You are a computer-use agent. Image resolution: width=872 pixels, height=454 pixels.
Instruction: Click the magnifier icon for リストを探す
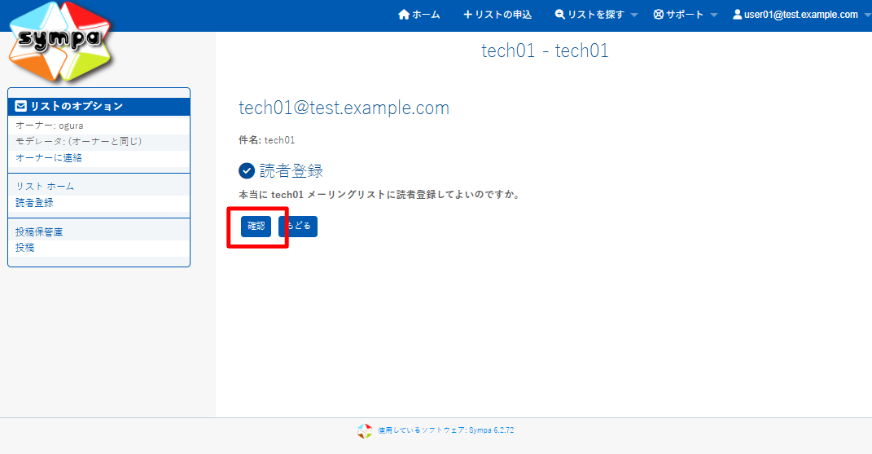(x=560, y=14)
